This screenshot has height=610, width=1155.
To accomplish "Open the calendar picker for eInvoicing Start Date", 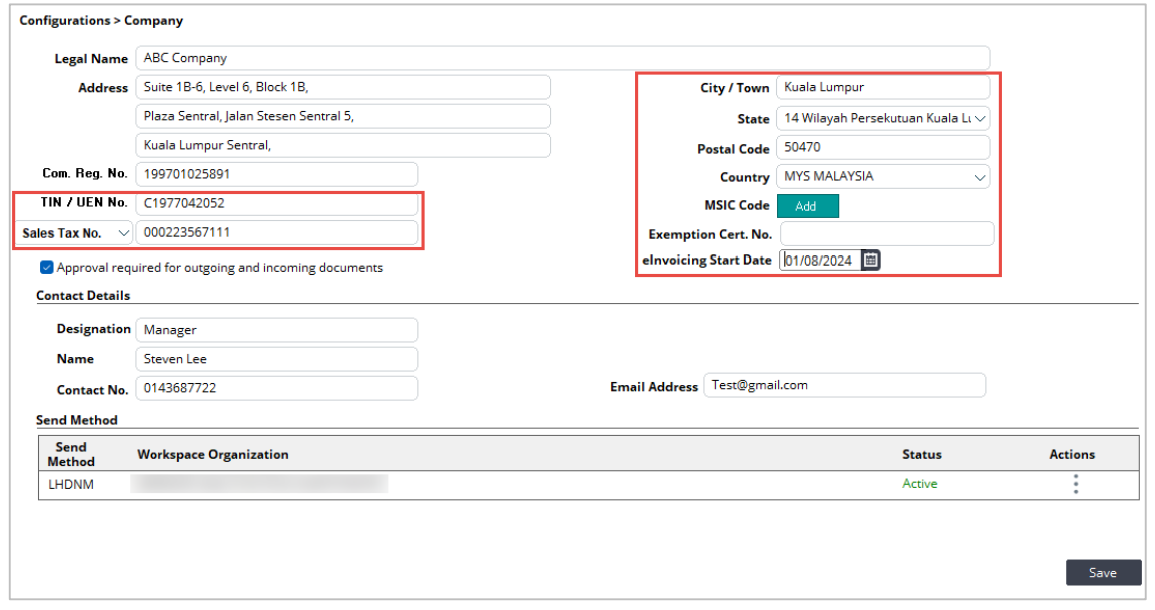I will [871, 260].
